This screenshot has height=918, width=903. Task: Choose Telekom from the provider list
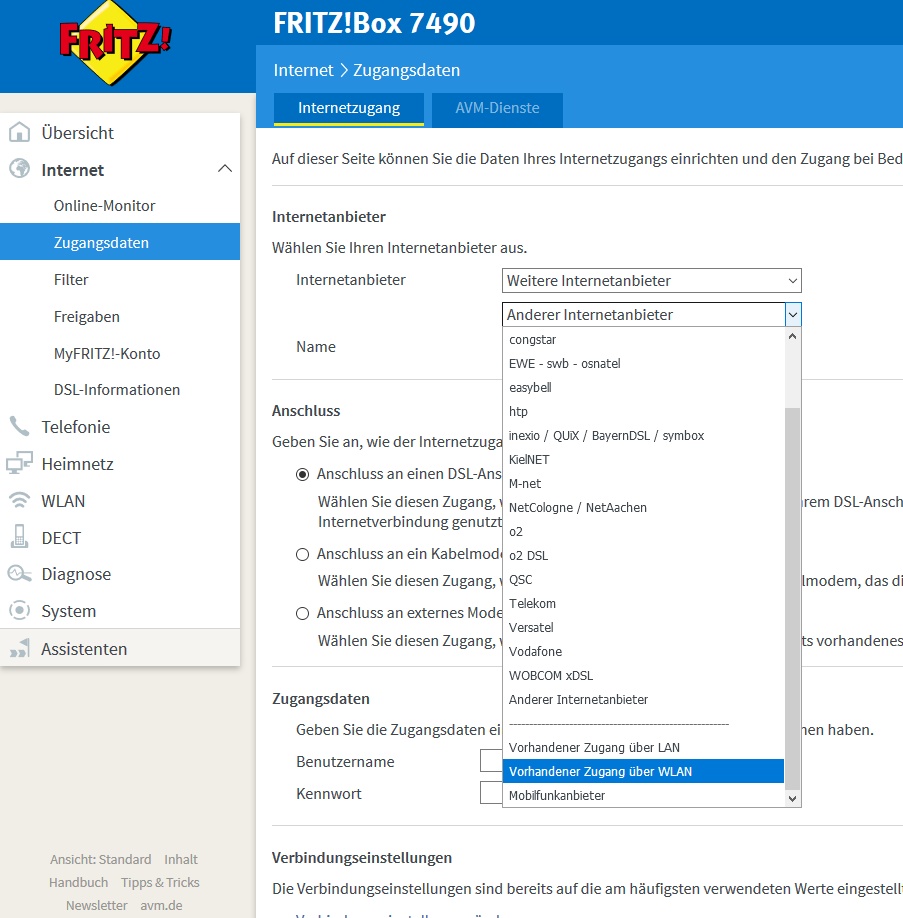coord(643,604)
